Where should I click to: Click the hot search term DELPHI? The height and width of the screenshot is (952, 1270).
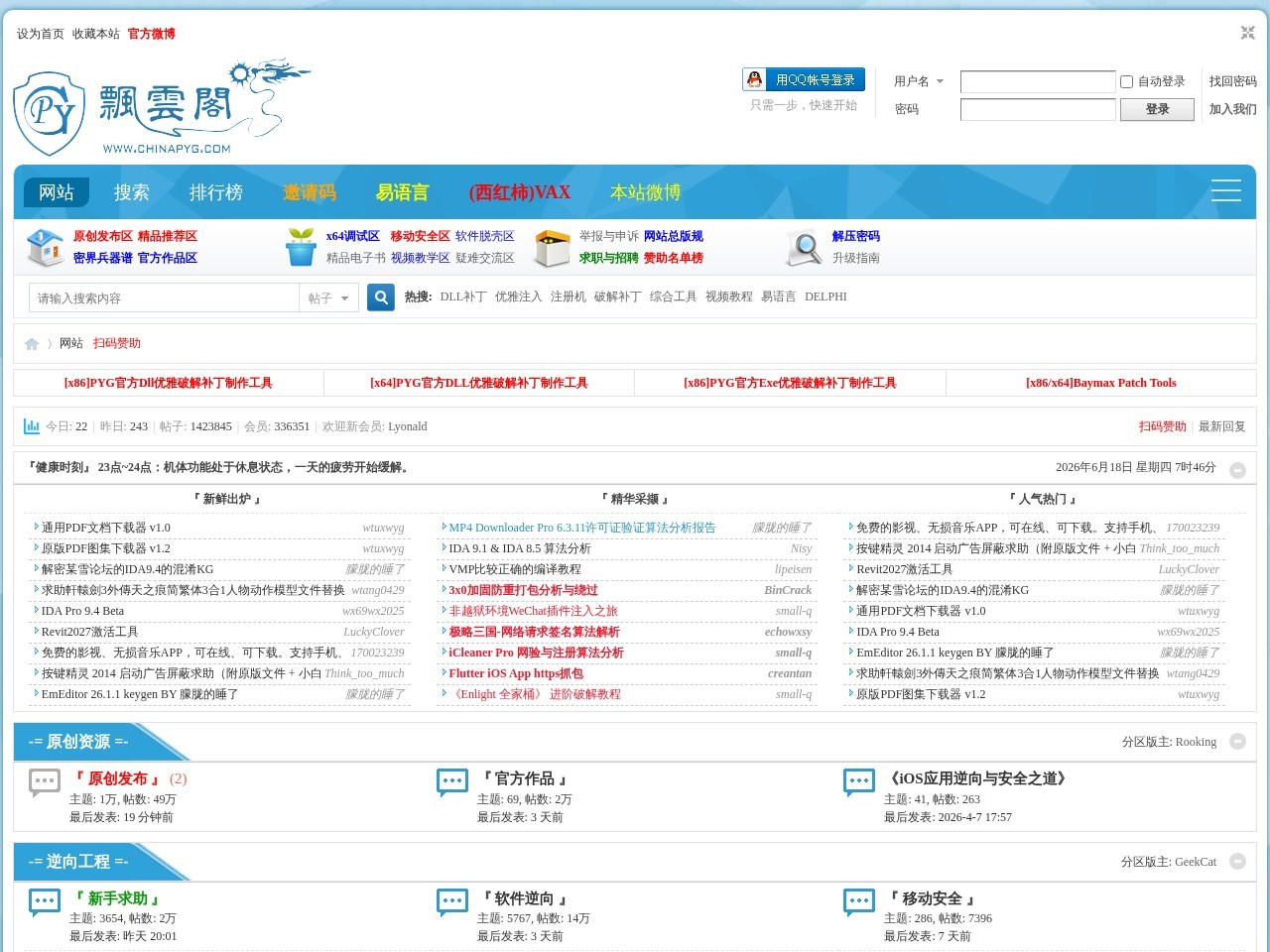(x=825, y=297)
